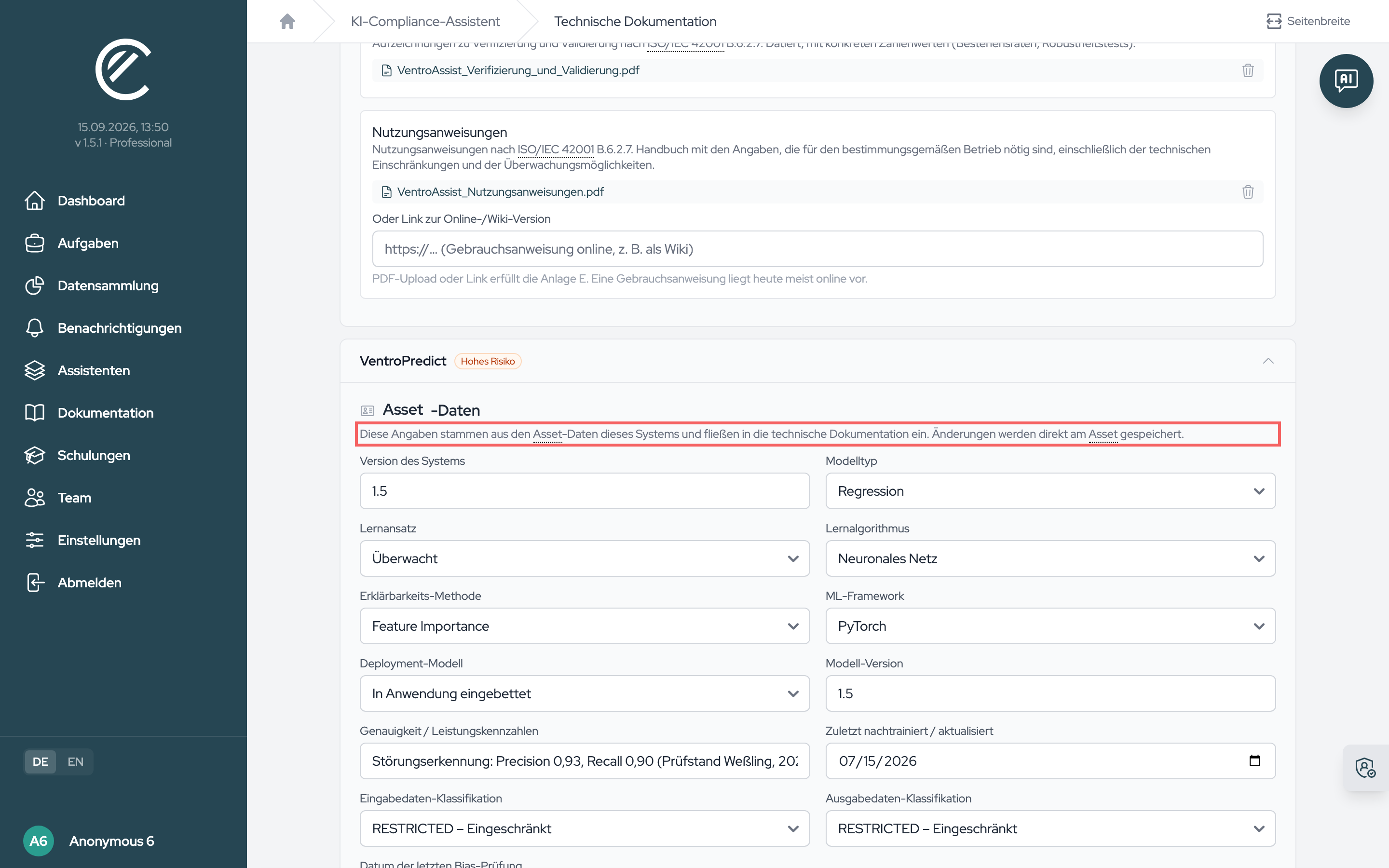
Task: Open the ML-Framework dropdown showing PyTorch
Action: 1050,626
